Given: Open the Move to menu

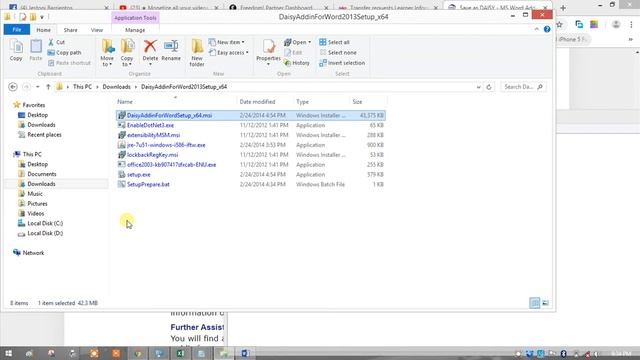Looking at the screenshot, I should [x=107, y=53].
